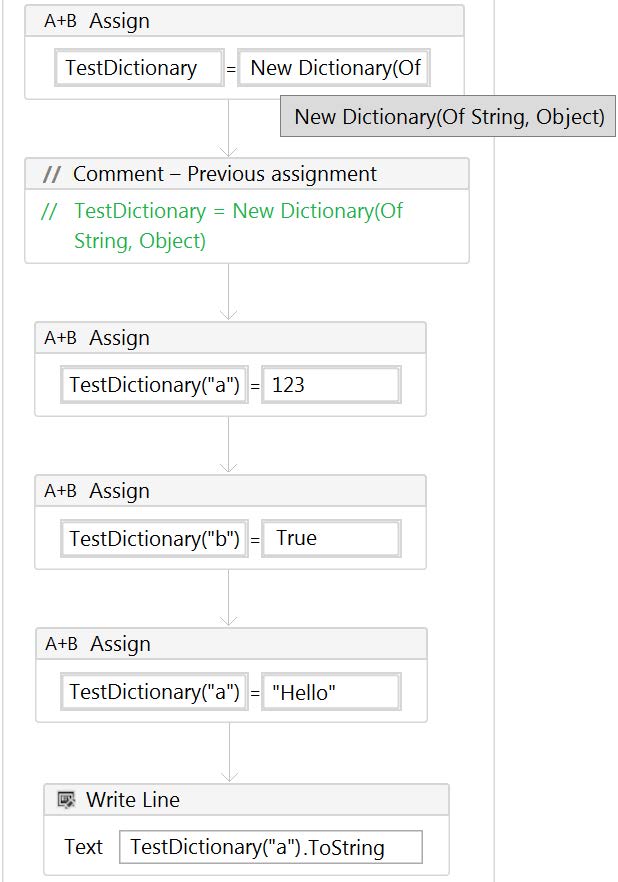Click the A+B icon of the Hello Assign
The width and height of the screenshot is (618, 882).
(61, 644)
